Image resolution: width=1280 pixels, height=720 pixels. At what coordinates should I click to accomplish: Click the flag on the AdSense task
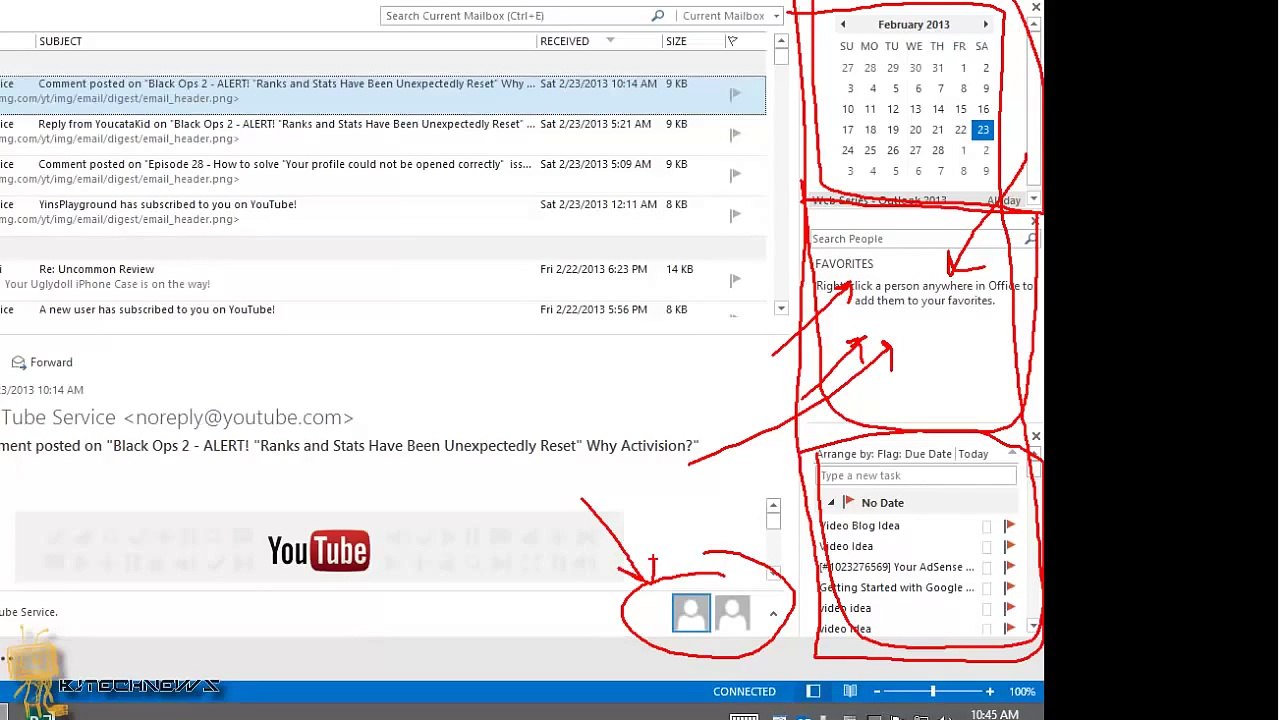1009,567
